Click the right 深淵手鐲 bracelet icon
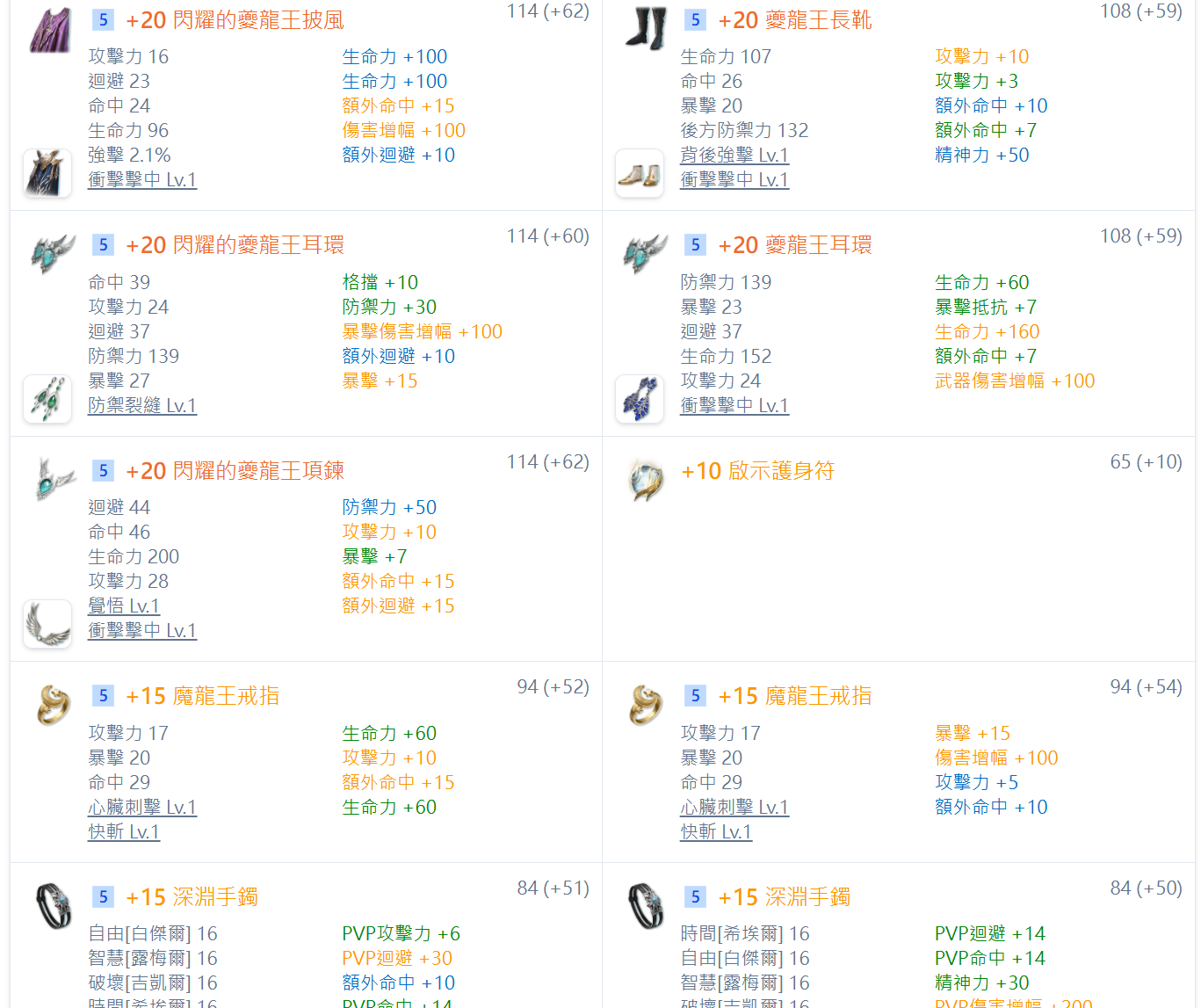 (646, 906)
